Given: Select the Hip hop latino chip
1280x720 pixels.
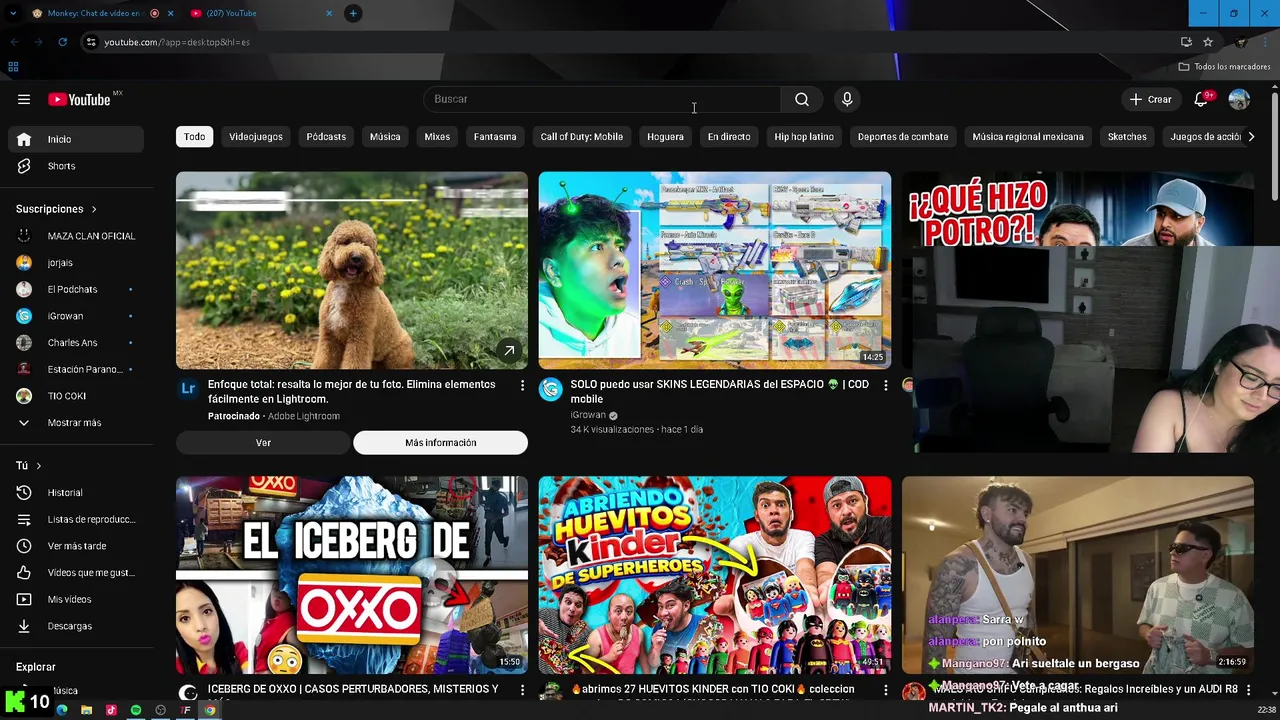Looking at the screenshot, I should point(804,137).
